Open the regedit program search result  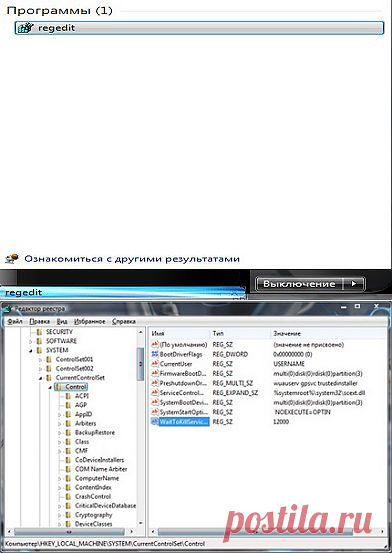click(199, 28)
